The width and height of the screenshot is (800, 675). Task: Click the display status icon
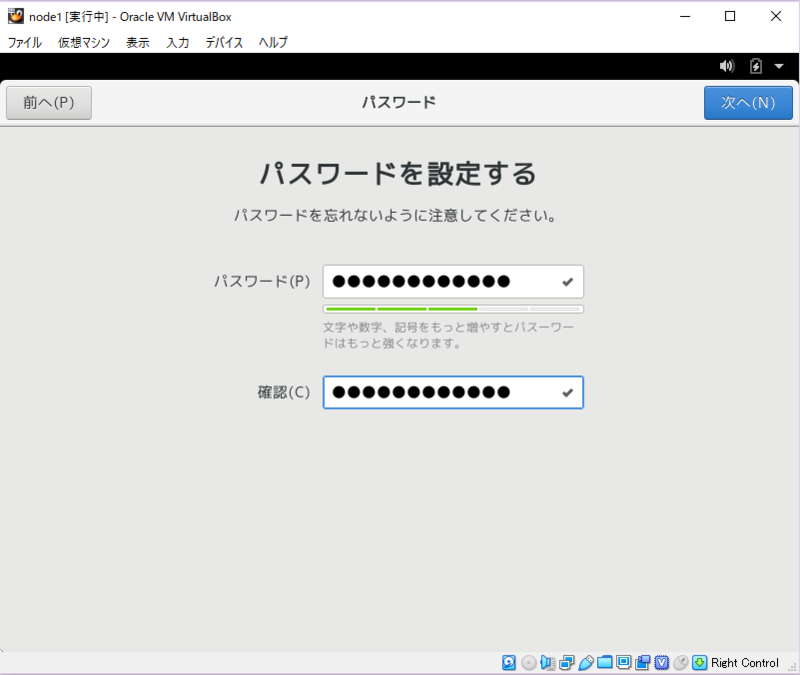(623, 663)
